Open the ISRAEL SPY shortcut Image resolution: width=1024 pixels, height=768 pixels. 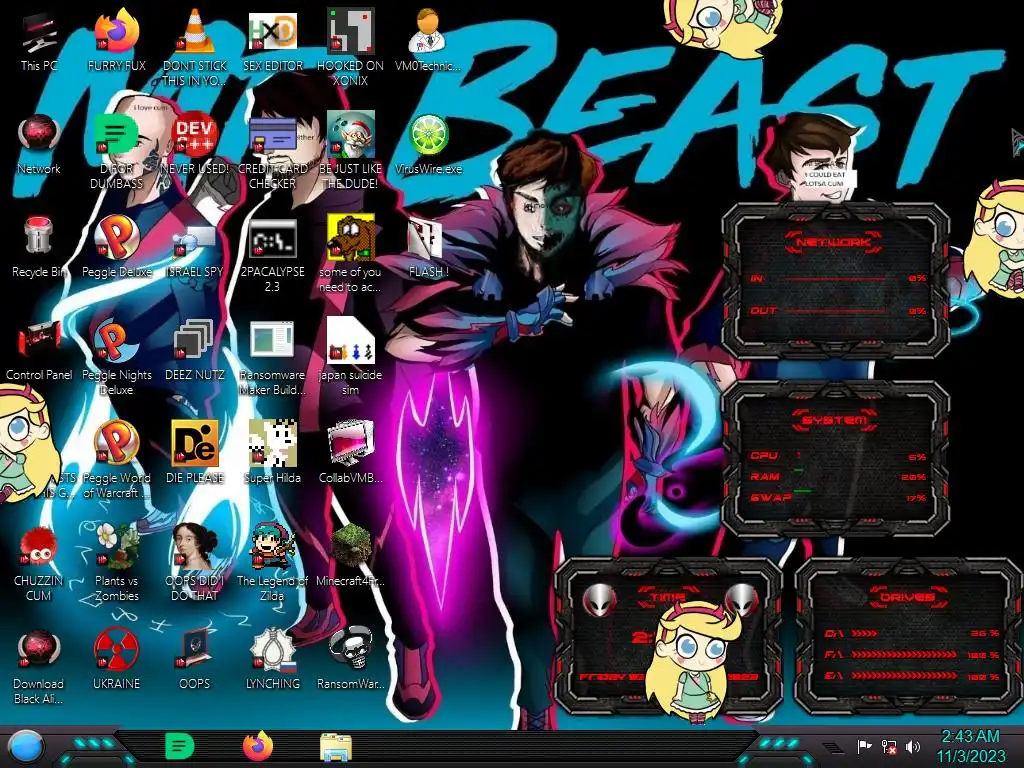(x=195, y=247)
